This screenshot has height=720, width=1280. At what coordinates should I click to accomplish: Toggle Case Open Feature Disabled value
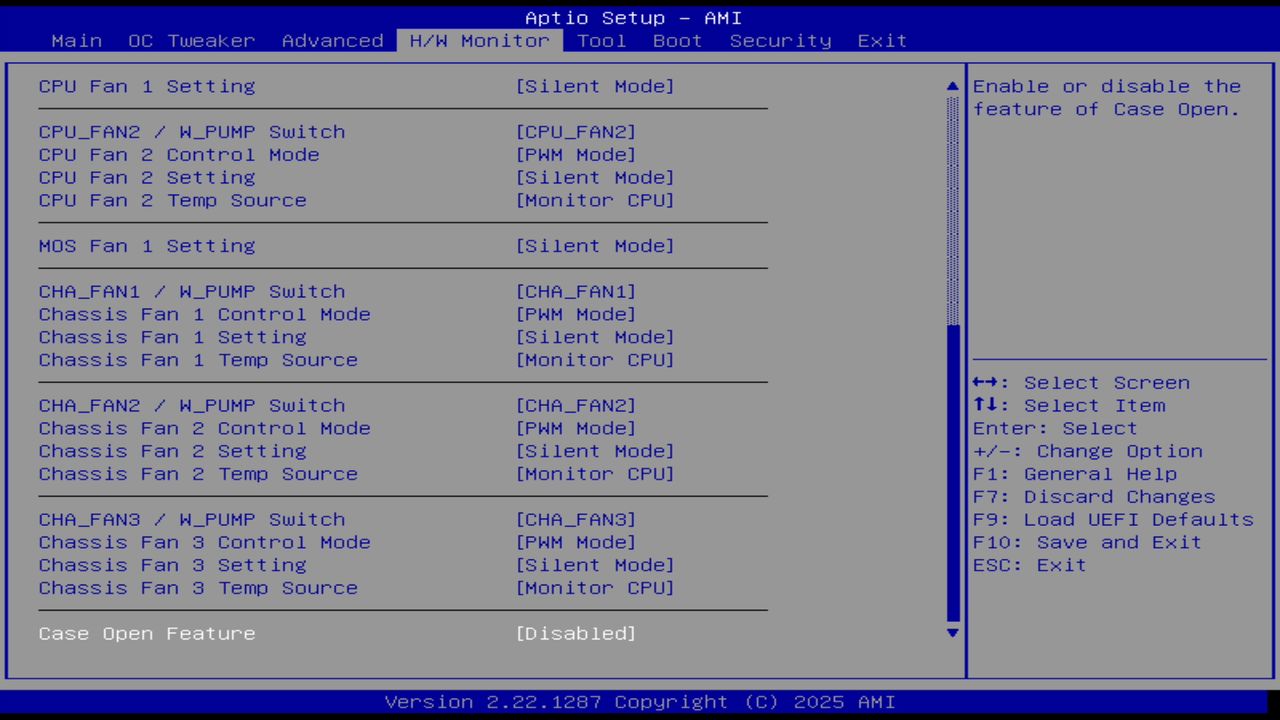point(575,634)
